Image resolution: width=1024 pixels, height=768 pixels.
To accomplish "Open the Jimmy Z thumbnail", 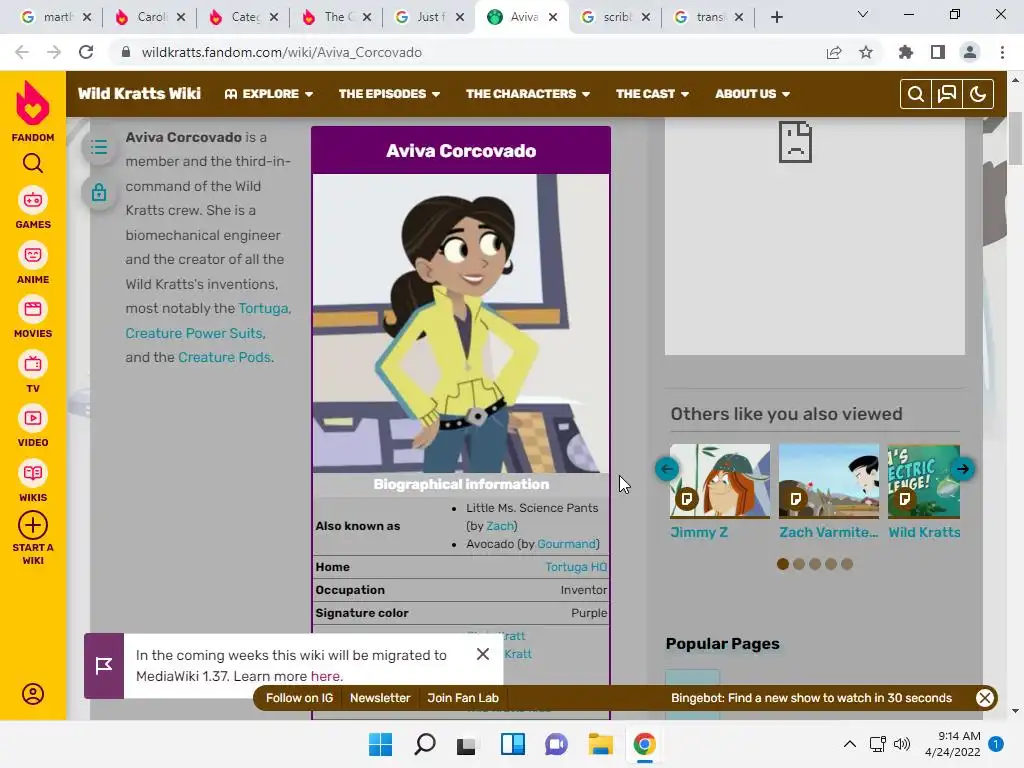I will (x=720, y=481).
